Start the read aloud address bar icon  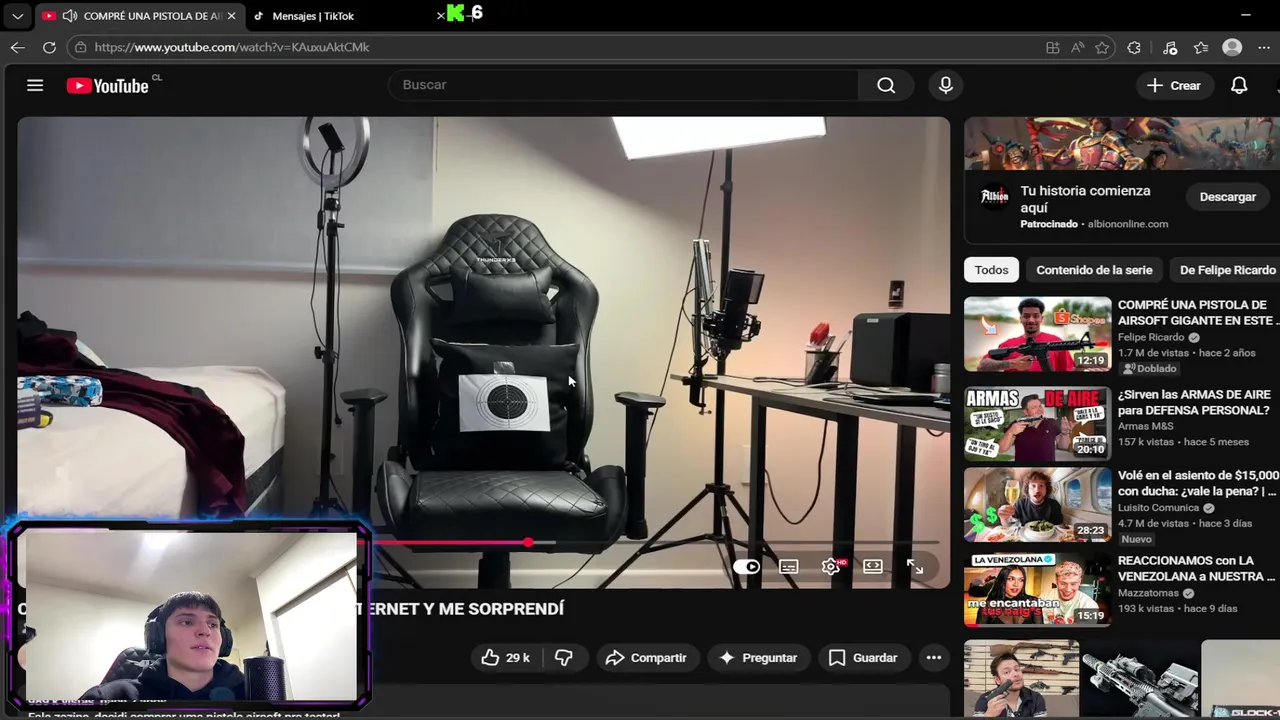(x=1077, y=47)
